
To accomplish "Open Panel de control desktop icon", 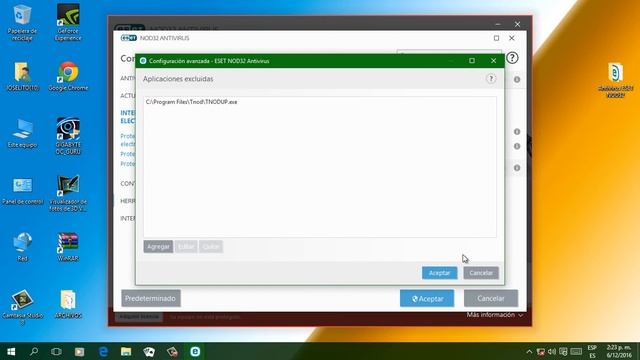I will click(22, 191).
